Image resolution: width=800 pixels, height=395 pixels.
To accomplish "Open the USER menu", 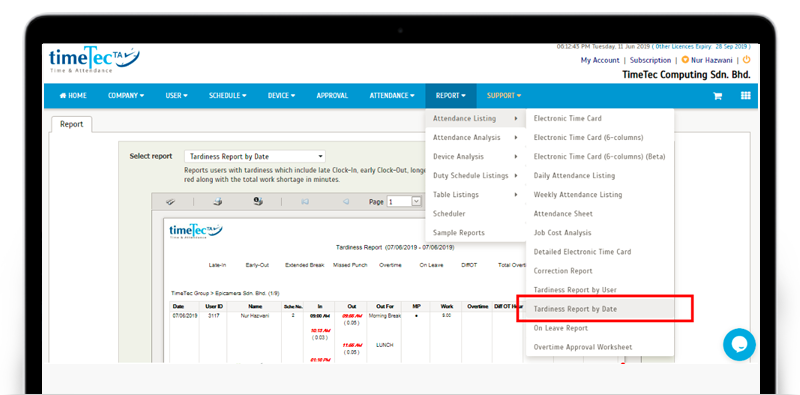I will [x=177, y=95].
